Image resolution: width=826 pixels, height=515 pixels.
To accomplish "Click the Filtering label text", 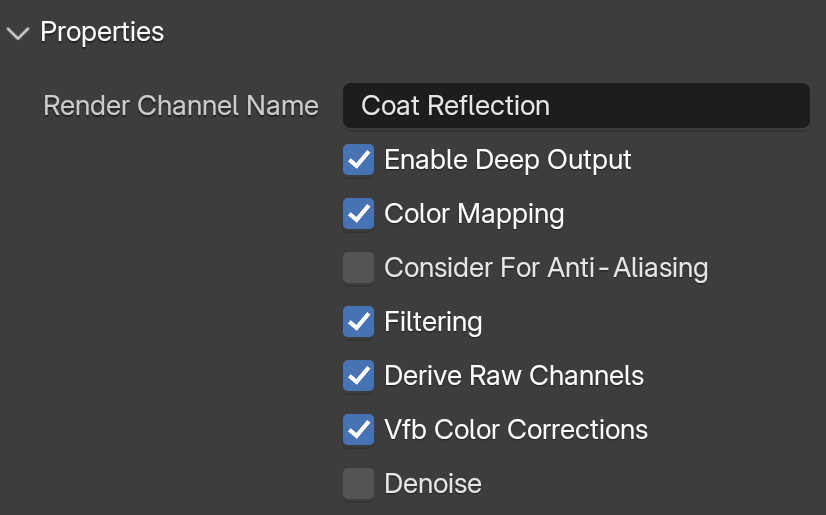I will 433,322.
